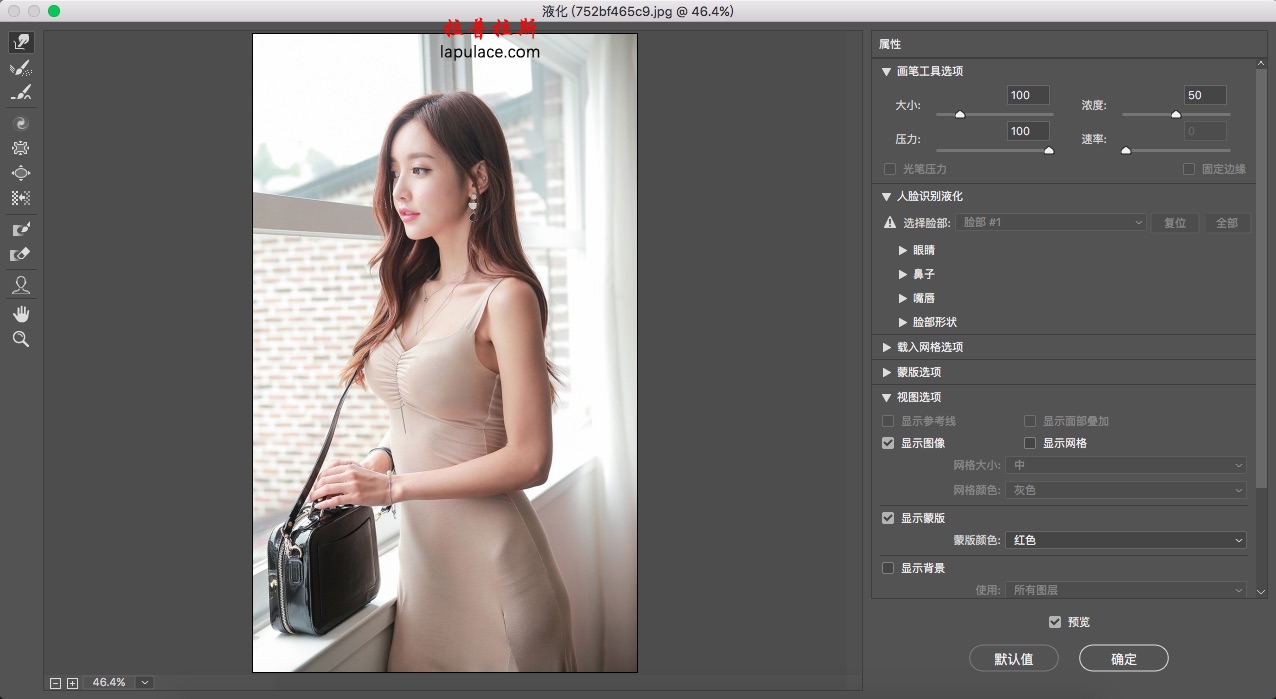Uncheck the 显示蒙版 checkbox

888,518
